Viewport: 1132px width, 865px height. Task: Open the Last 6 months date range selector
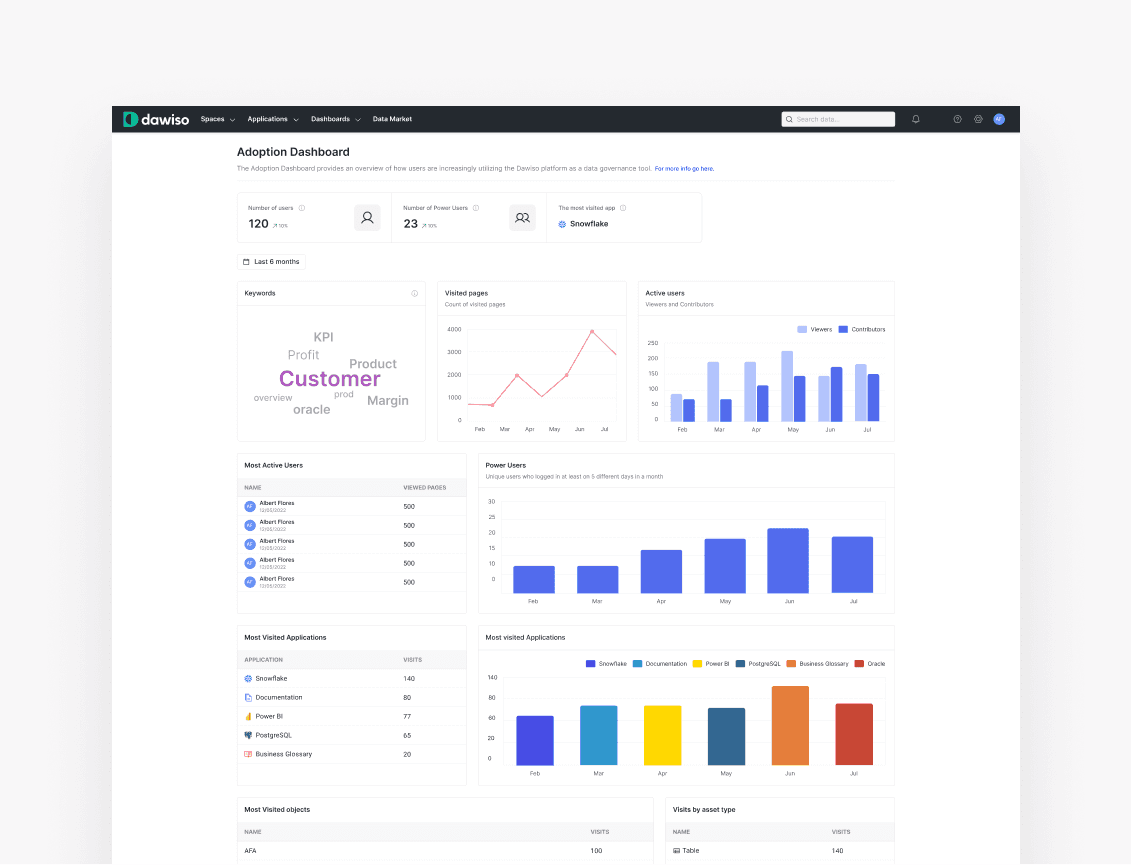[x=271, y=261]
